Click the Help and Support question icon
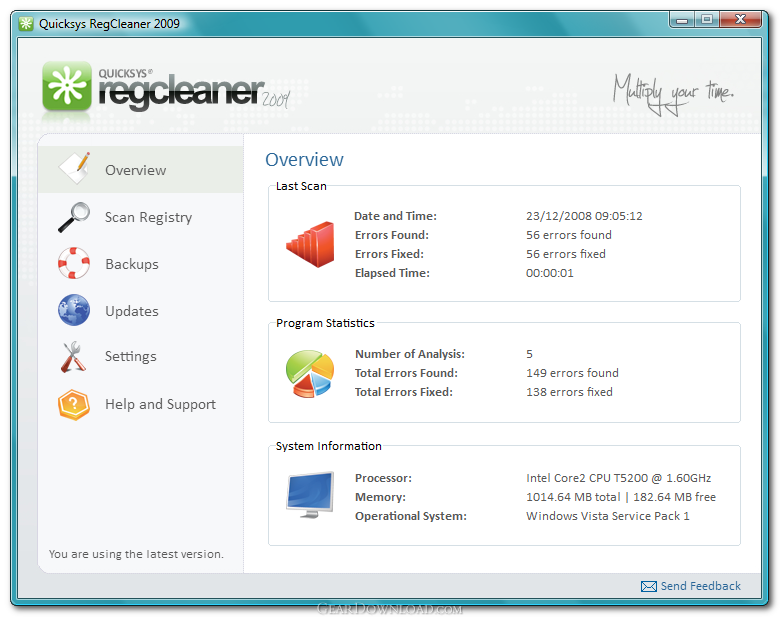This screenshot has width=780, height=617. pyautogui.click(x=74, y=405)
